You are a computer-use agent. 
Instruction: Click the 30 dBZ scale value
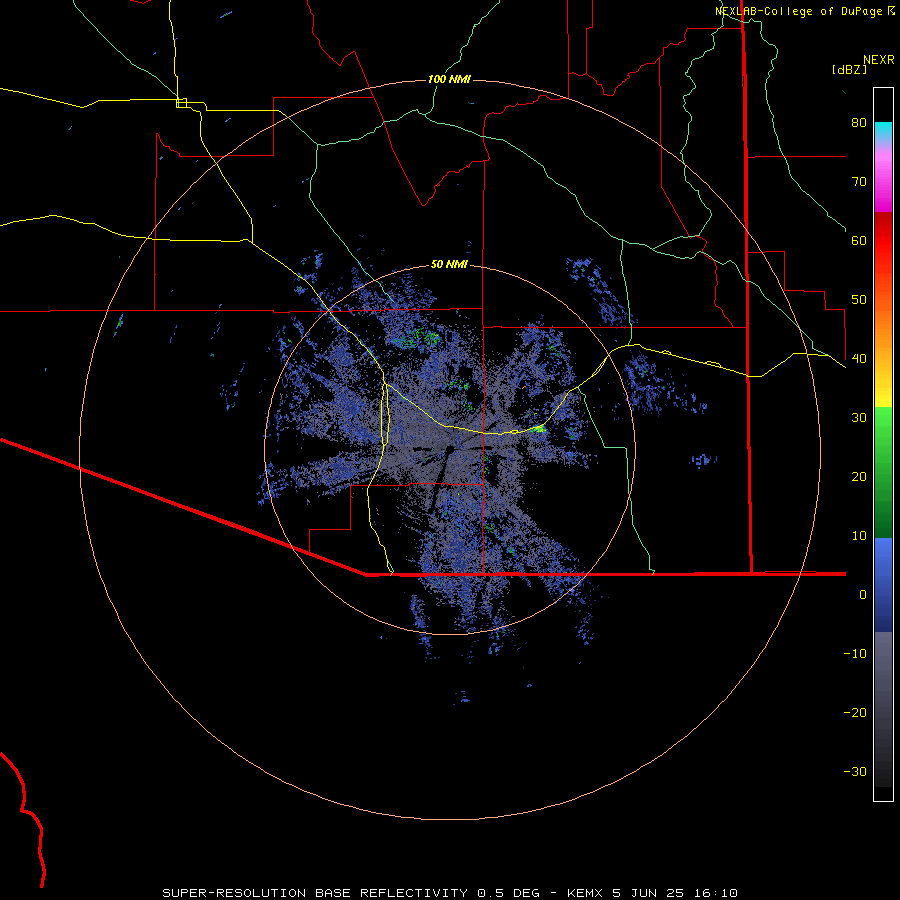click(859, 418)
